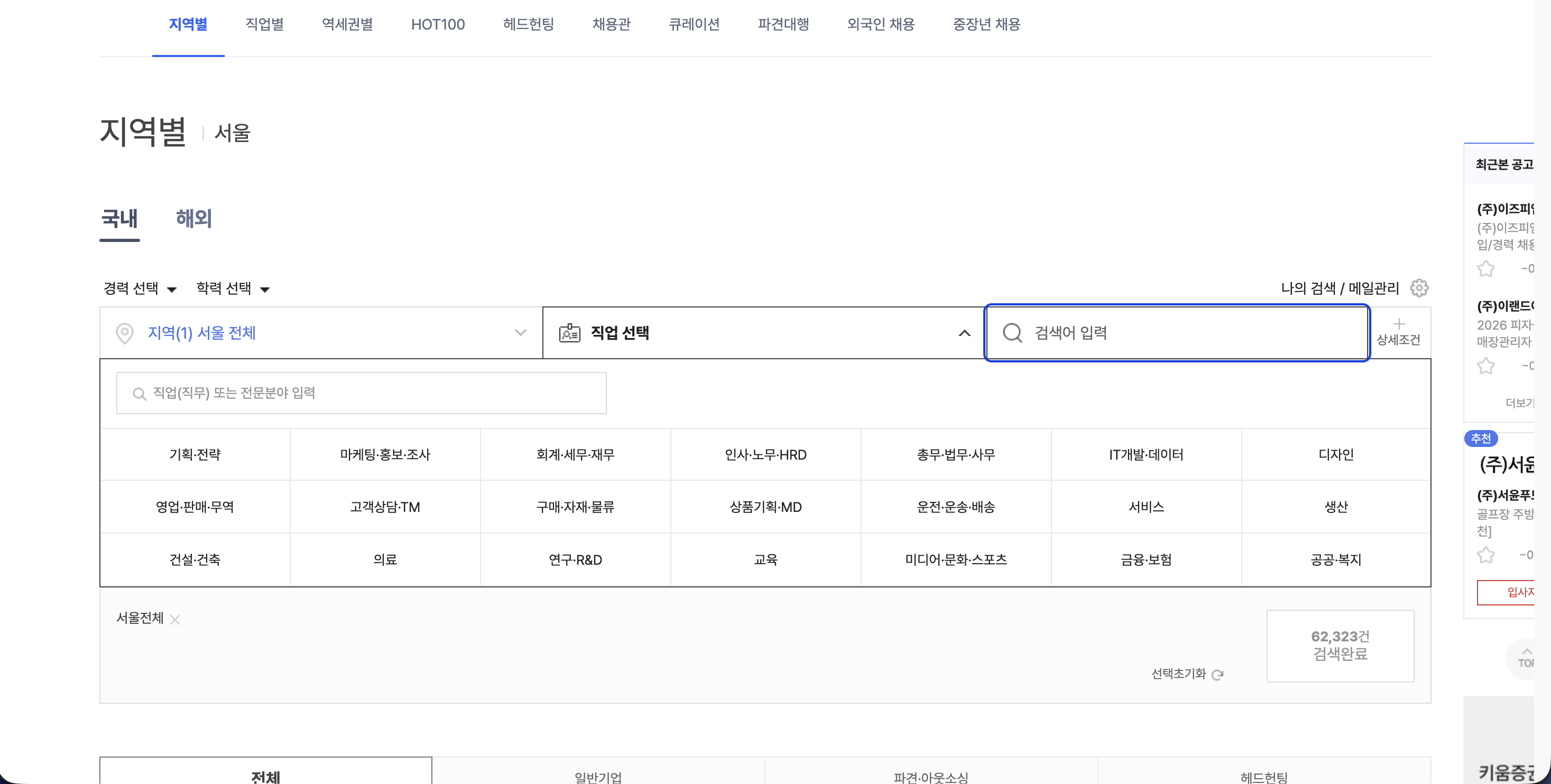The image size is (1551, 784).
Task: Select the 고객상담·TM job category
Action: click(x=385, y=507)
